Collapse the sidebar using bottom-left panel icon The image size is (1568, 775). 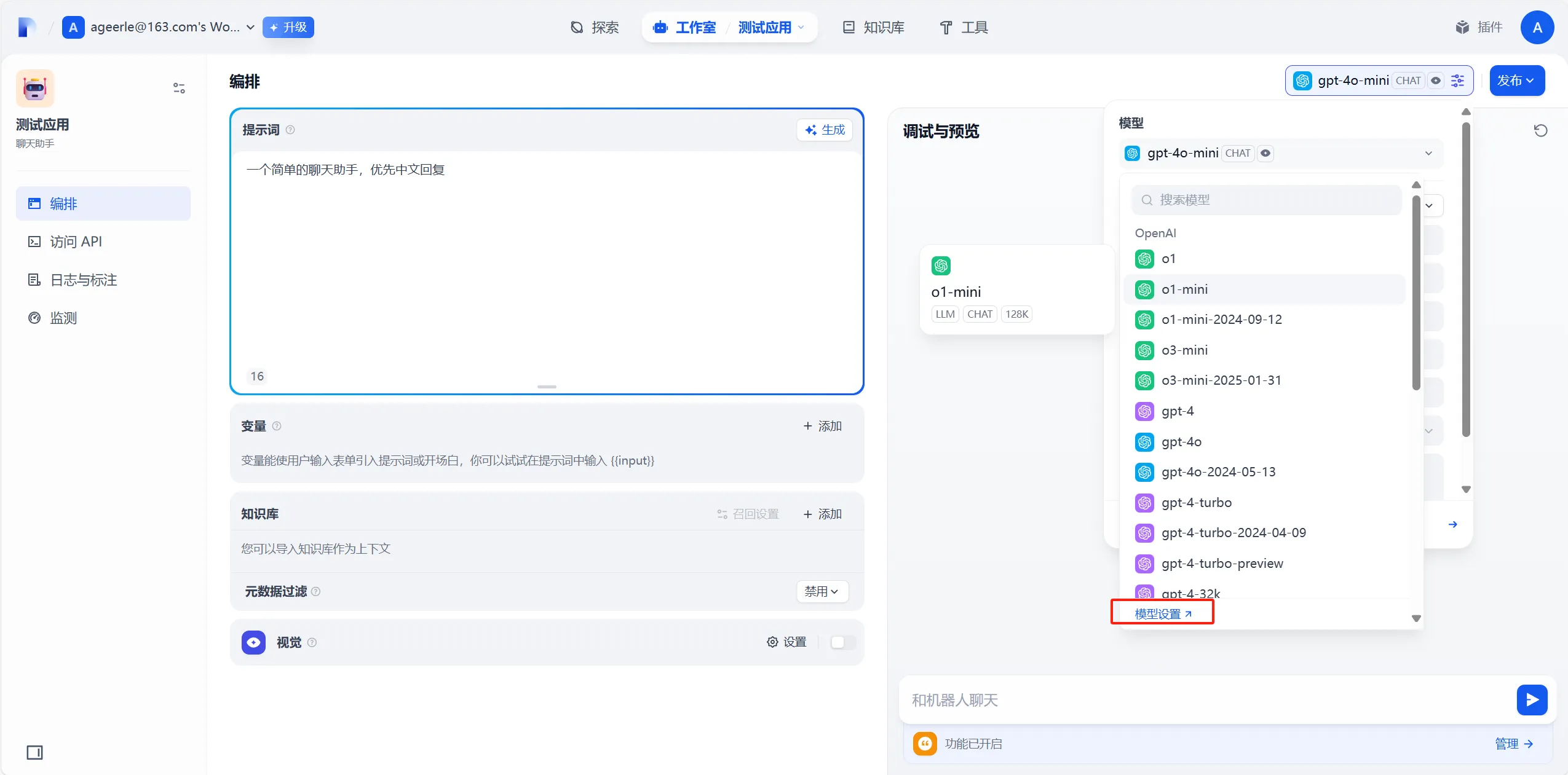(x=34, y=752)
